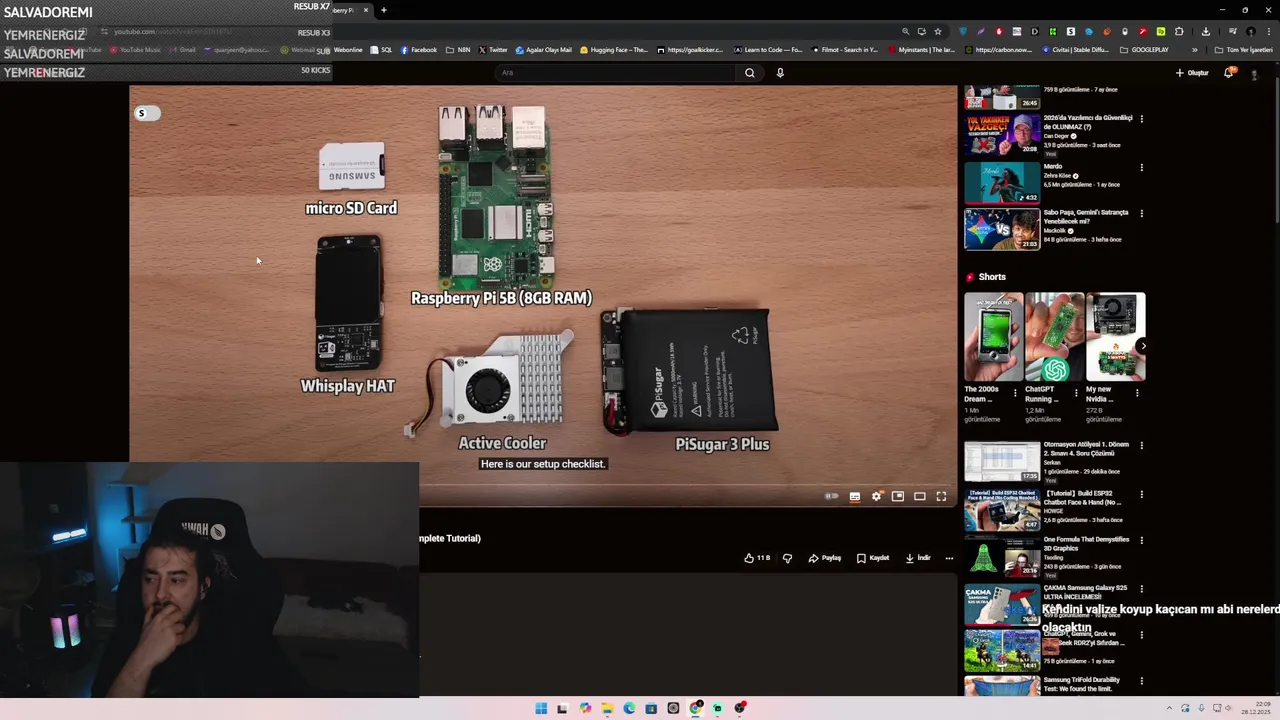Open the Twitter bookmark

[x=493, y=49]
